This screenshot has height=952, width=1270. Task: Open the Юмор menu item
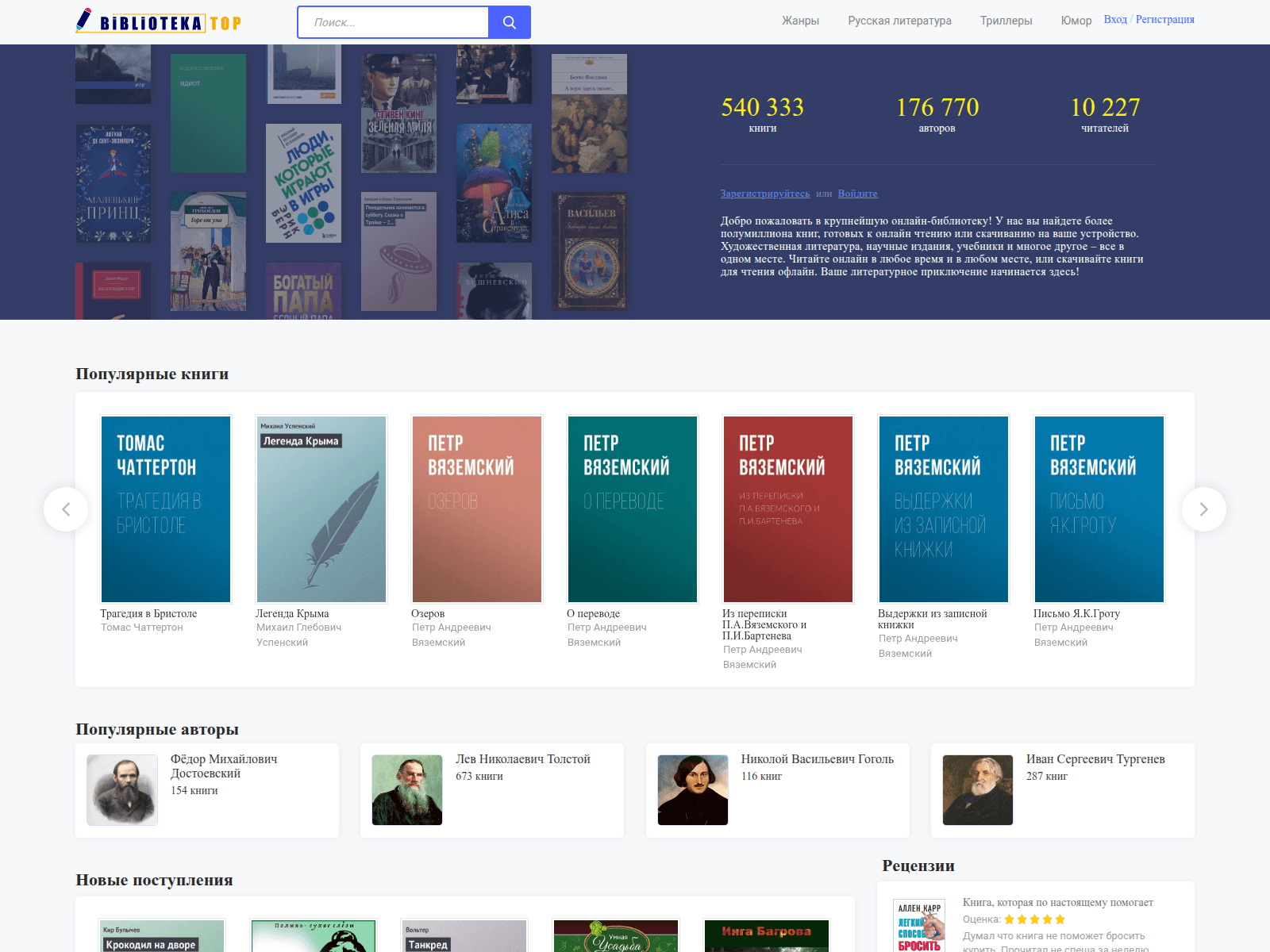point(1076,21)
